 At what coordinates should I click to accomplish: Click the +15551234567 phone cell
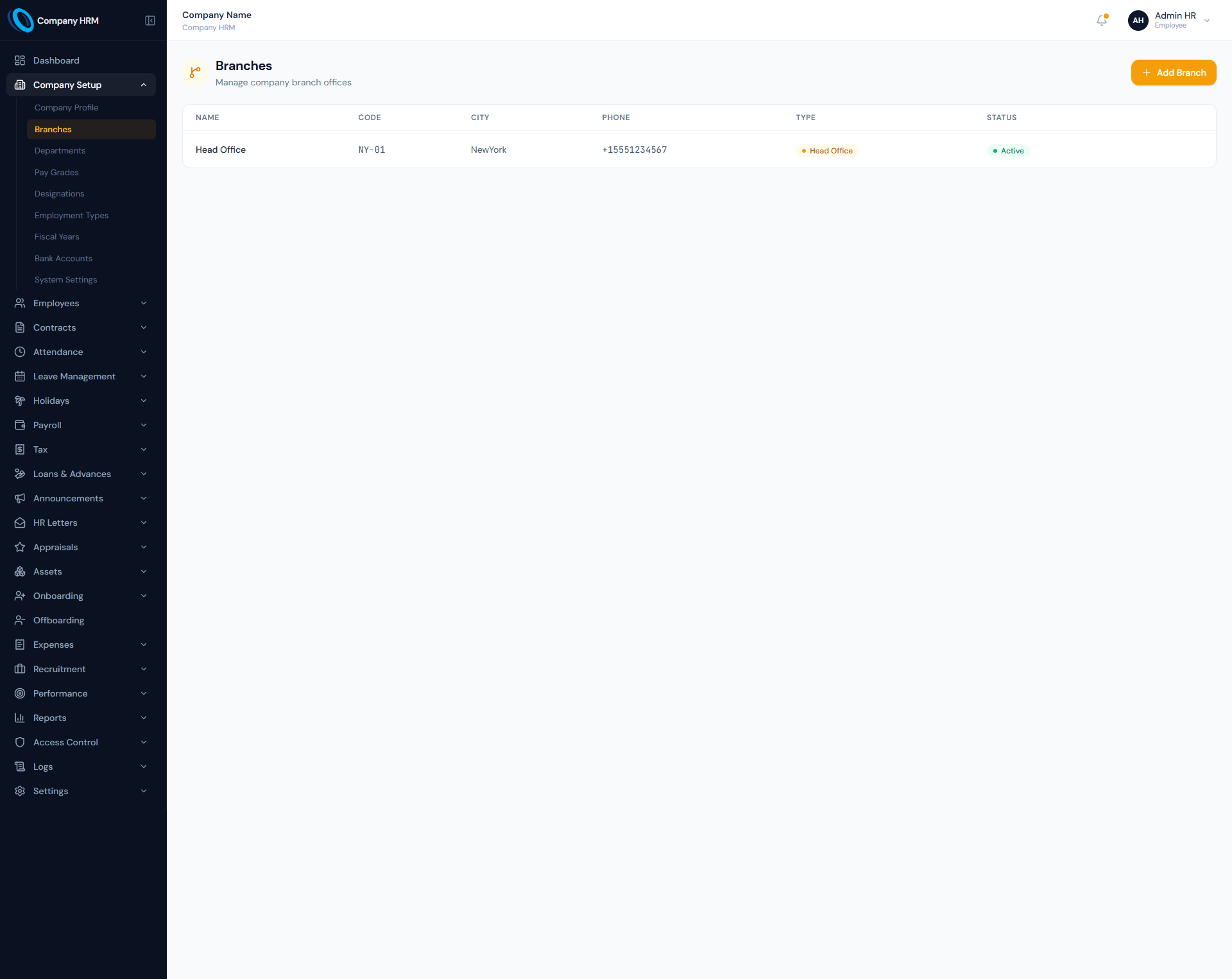tap(634, 150)
